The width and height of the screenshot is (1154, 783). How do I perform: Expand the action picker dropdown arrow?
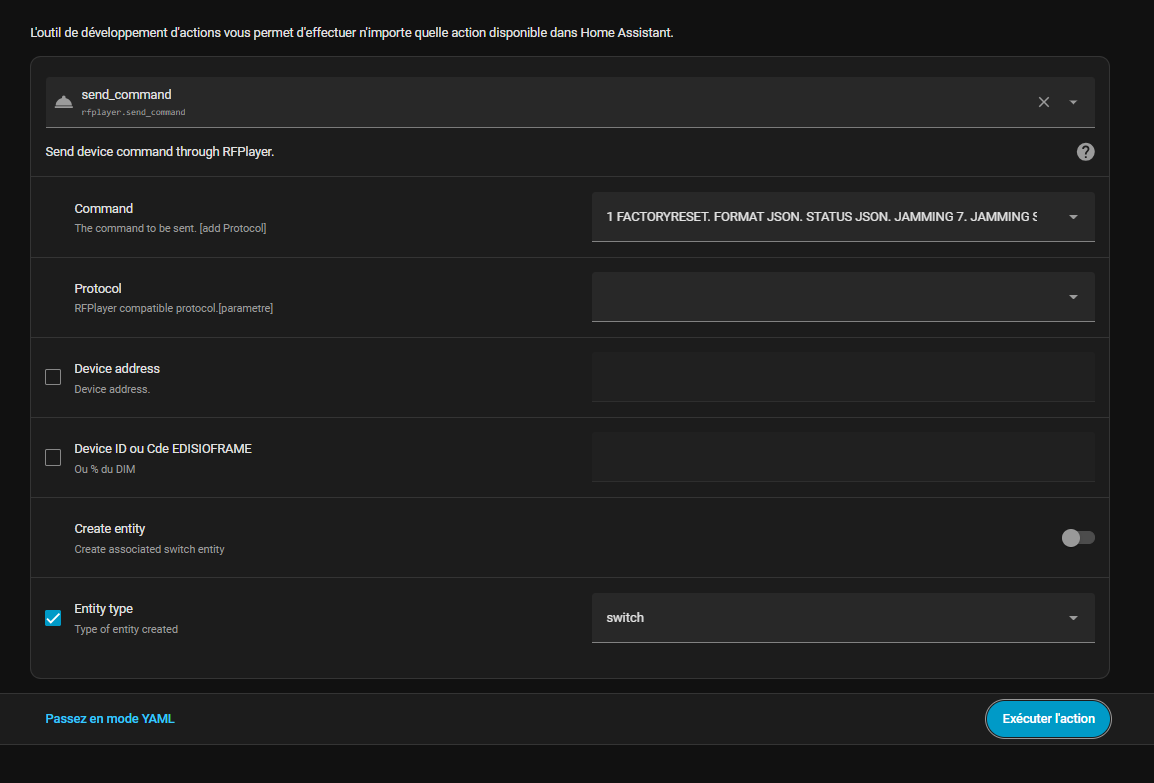click(1073, 102)
